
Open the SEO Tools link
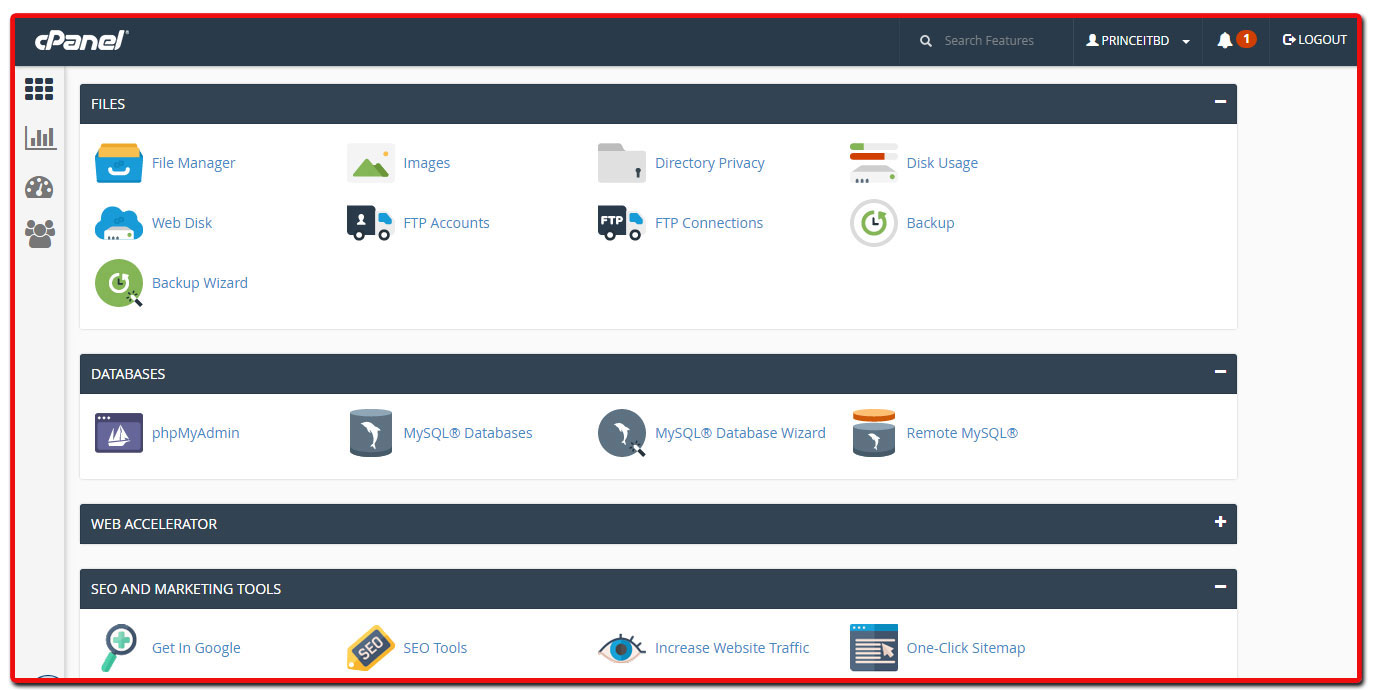coord(436,648)
